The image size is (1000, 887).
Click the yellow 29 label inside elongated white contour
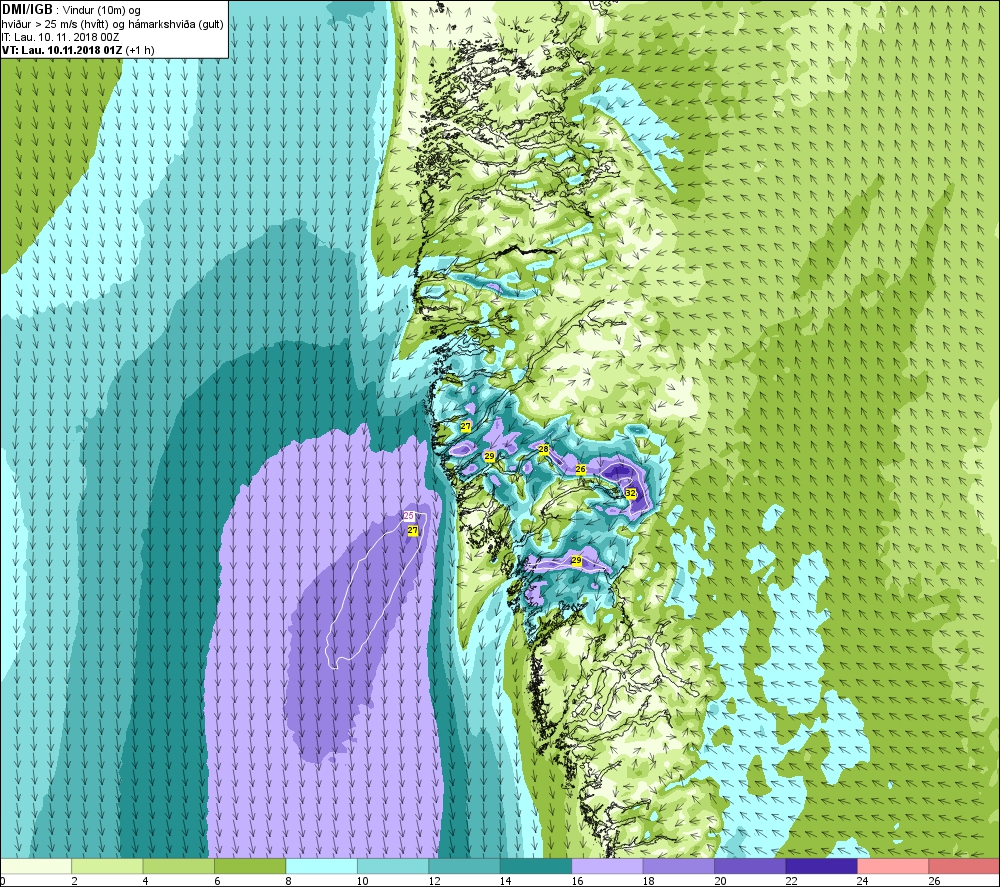coord(577,561)
